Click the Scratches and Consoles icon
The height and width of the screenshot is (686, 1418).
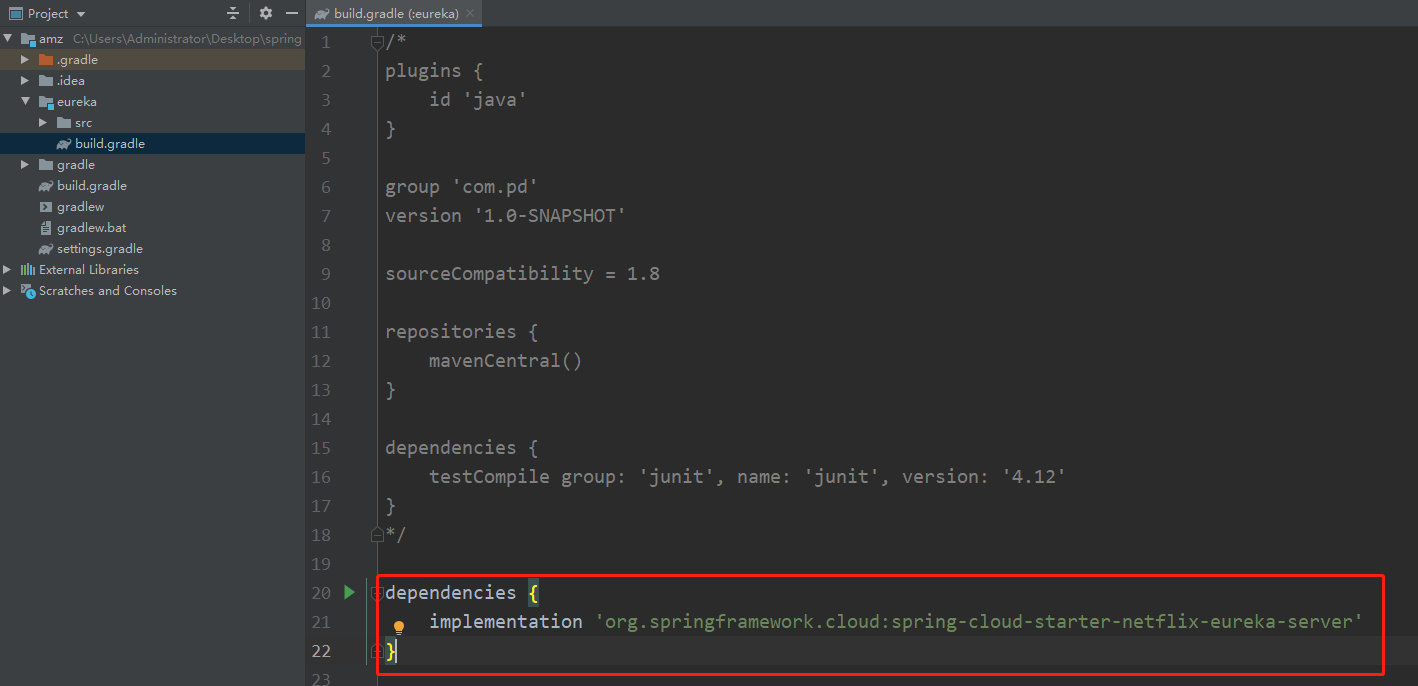tap(28, 291)
